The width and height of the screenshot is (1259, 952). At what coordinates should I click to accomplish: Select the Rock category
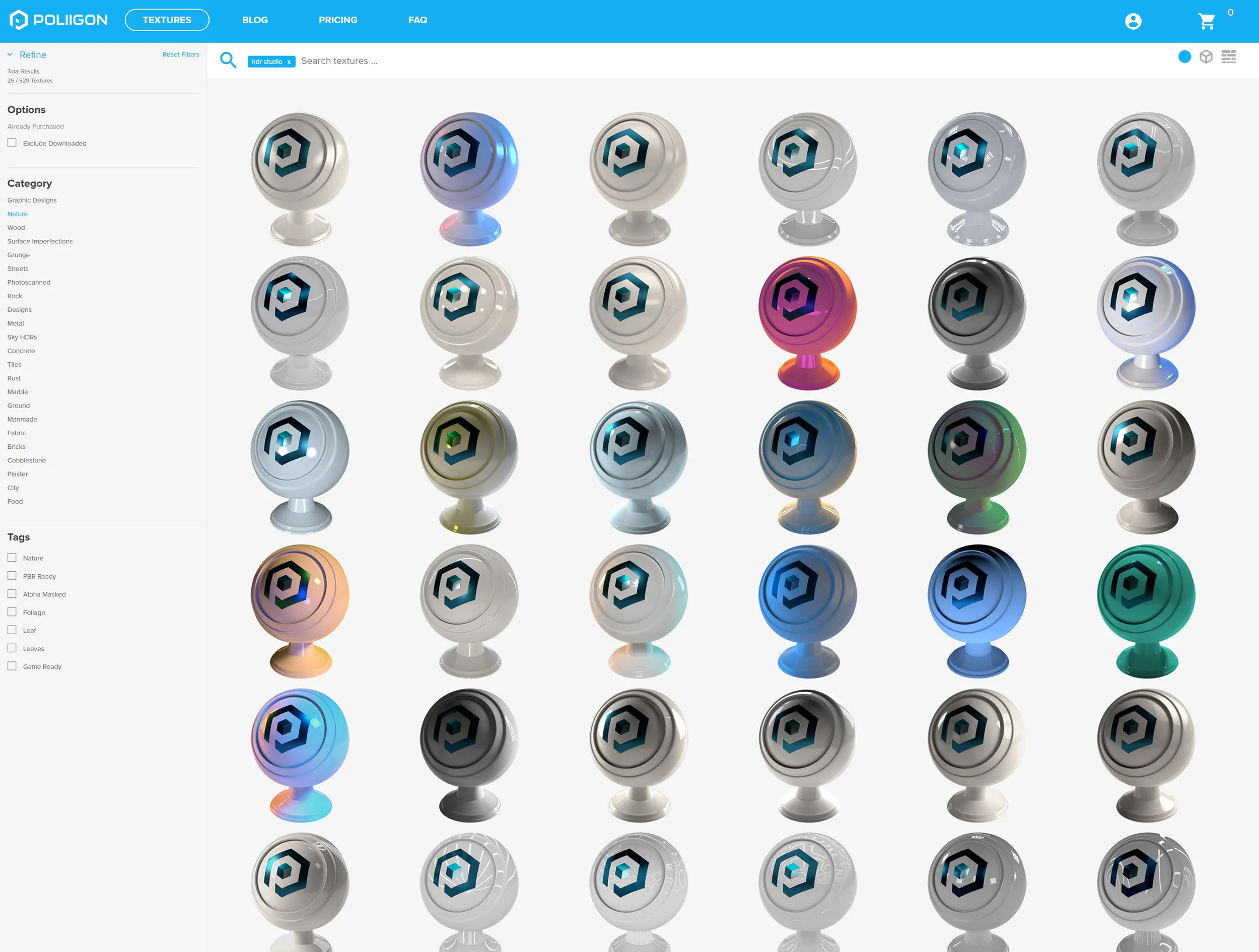point(15,296)
